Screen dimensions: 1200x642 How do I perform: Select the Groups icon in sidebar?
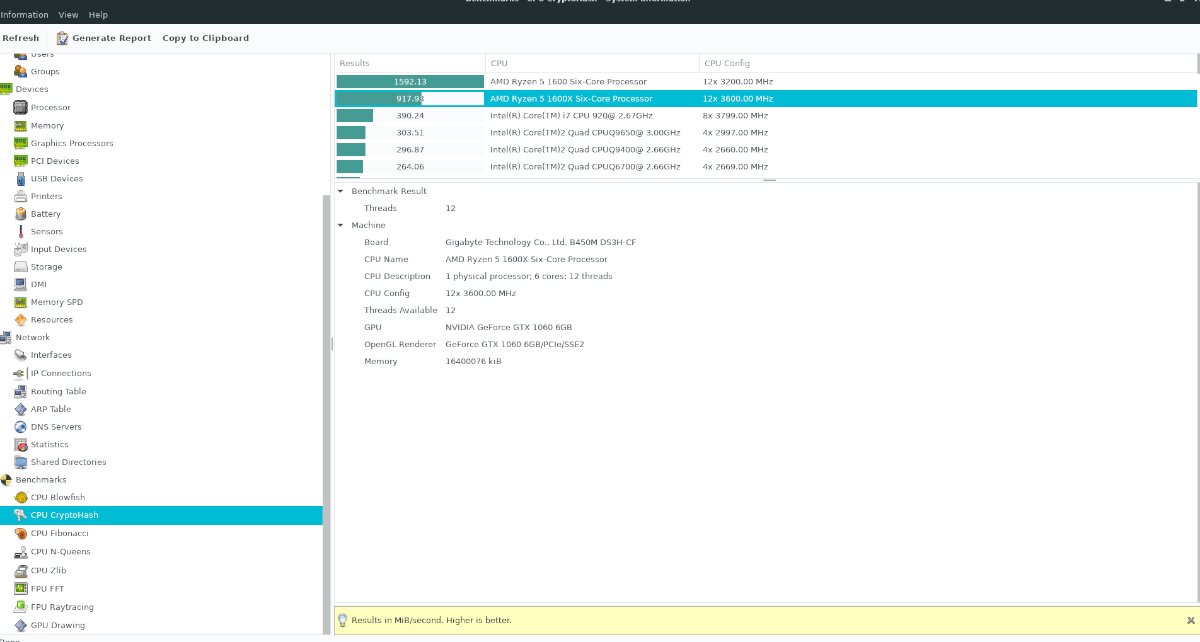[21, 71]
